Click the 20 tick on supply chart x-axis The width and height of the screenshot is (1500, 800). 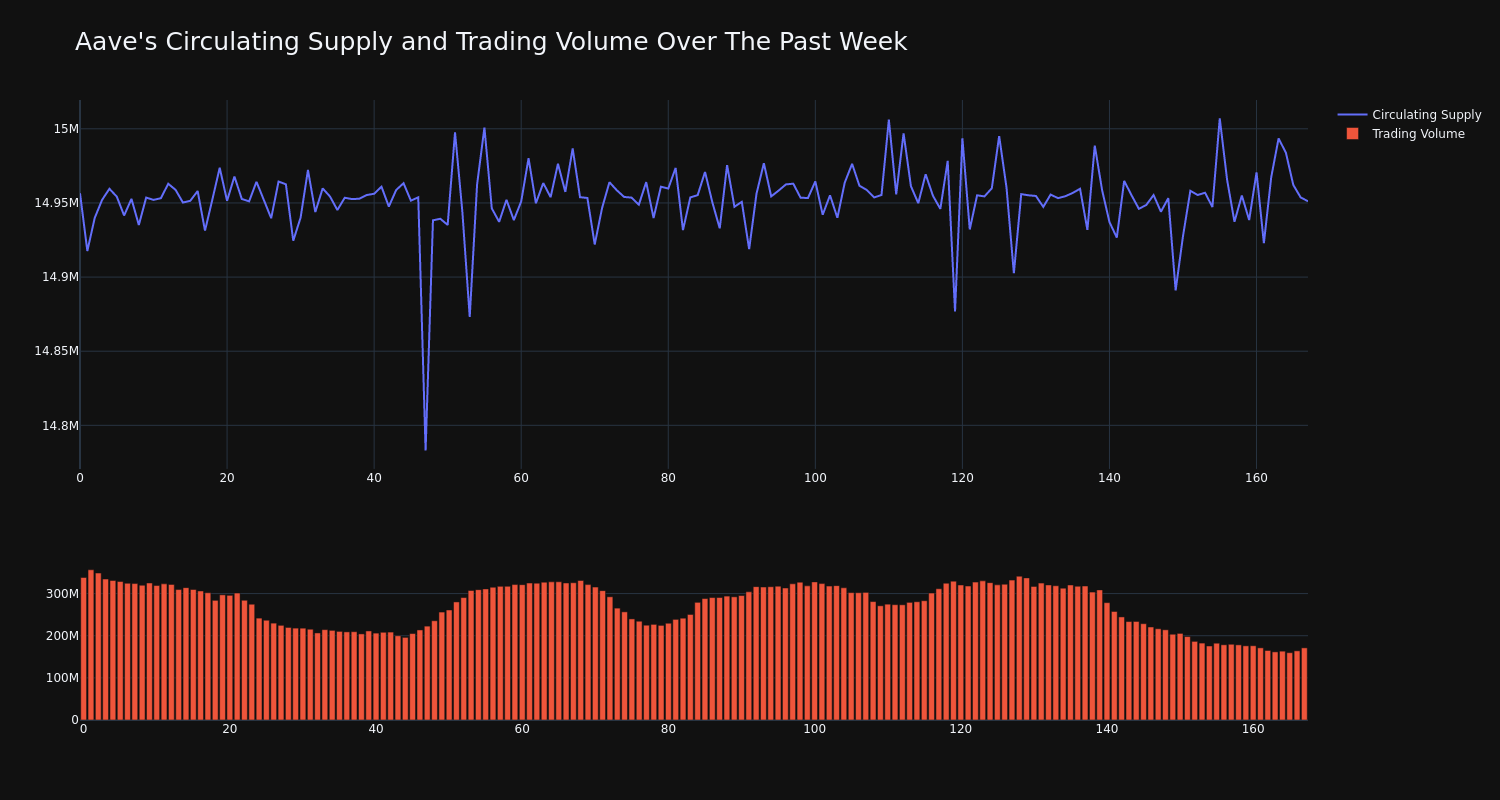(227, 478)
